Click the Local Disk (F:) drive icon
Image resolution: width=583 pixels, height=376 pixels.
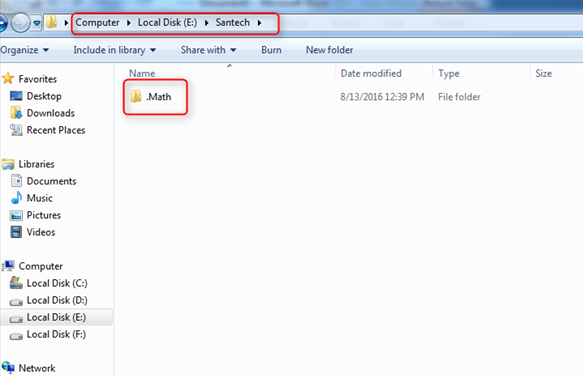click(16, 336)
